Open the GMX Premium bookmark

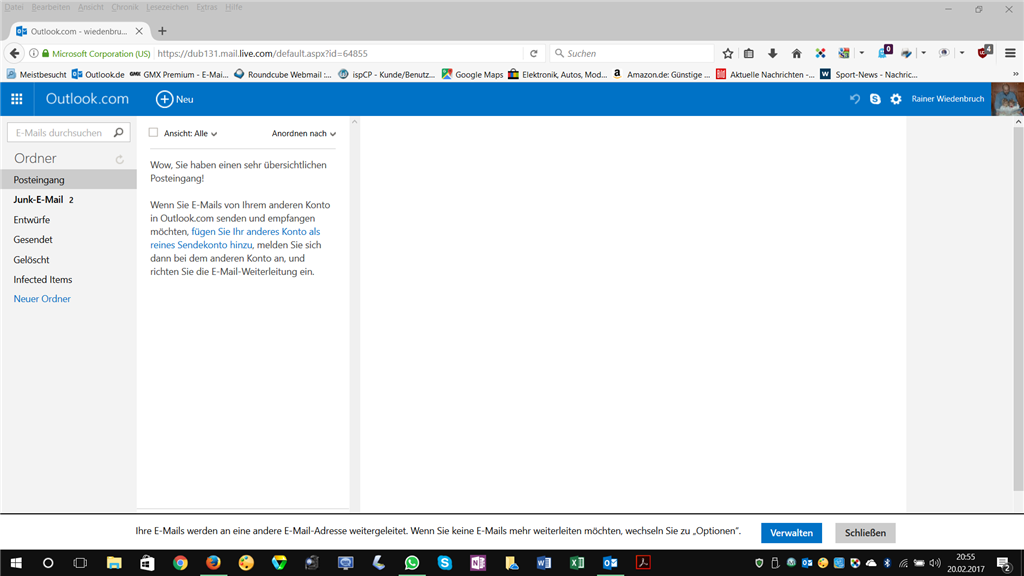tap(179, 74)
